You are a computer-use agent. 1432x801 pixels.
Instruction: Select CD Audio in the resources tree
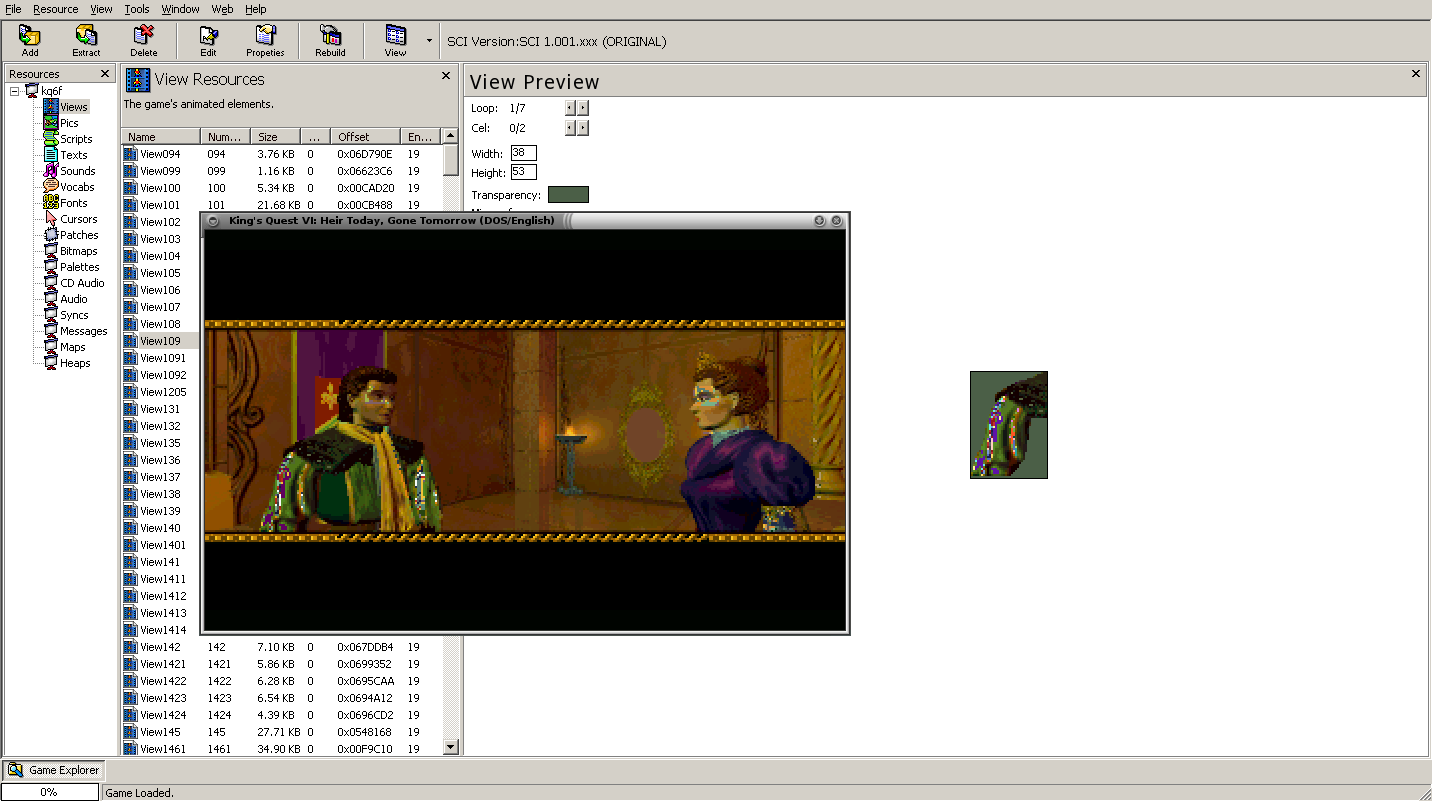click(x=82, y=283)
